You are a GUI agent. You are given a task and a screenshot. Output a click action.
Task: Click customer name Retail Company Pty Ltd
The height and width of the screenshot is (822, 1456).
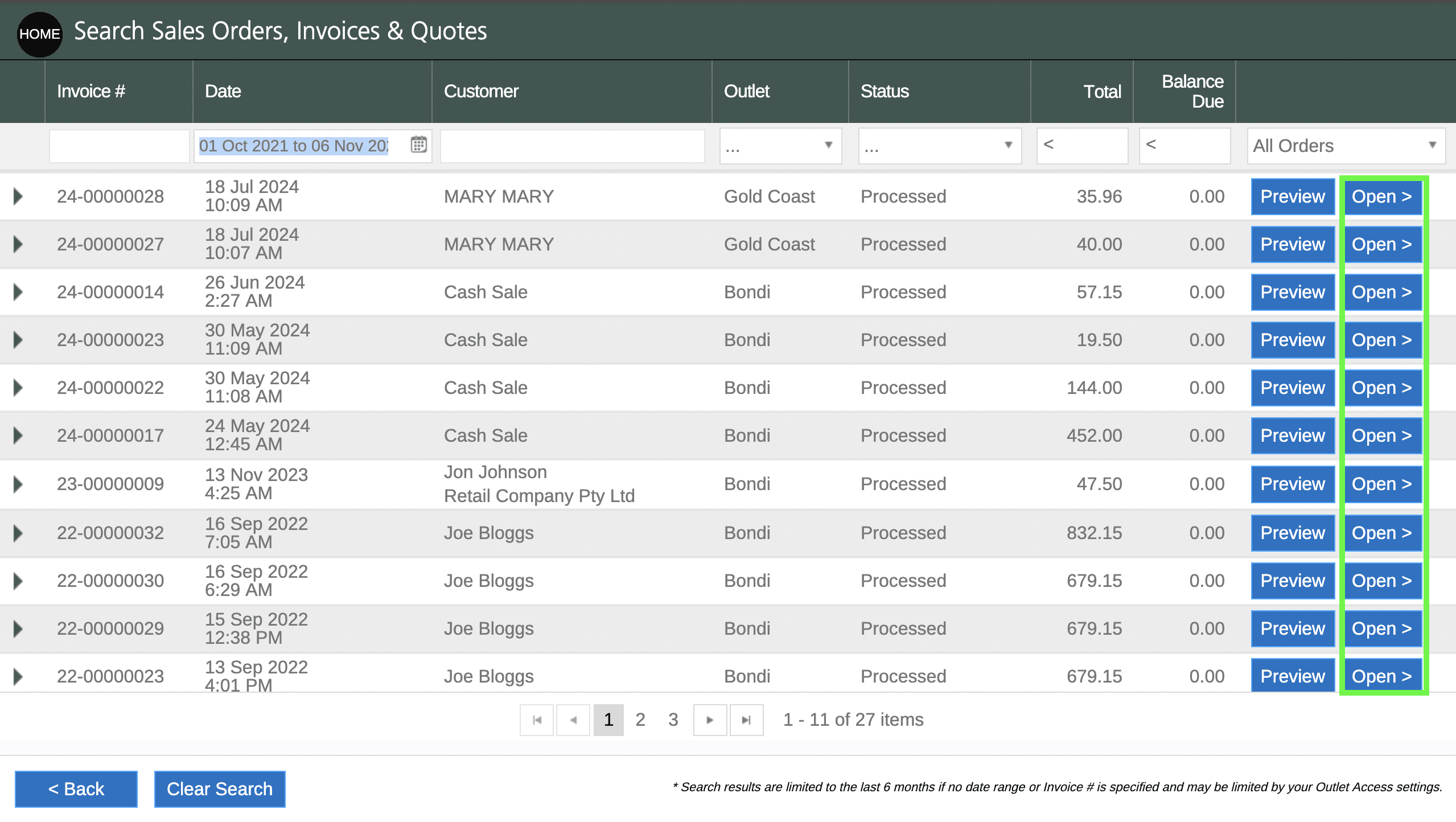(x=539, y=496)
